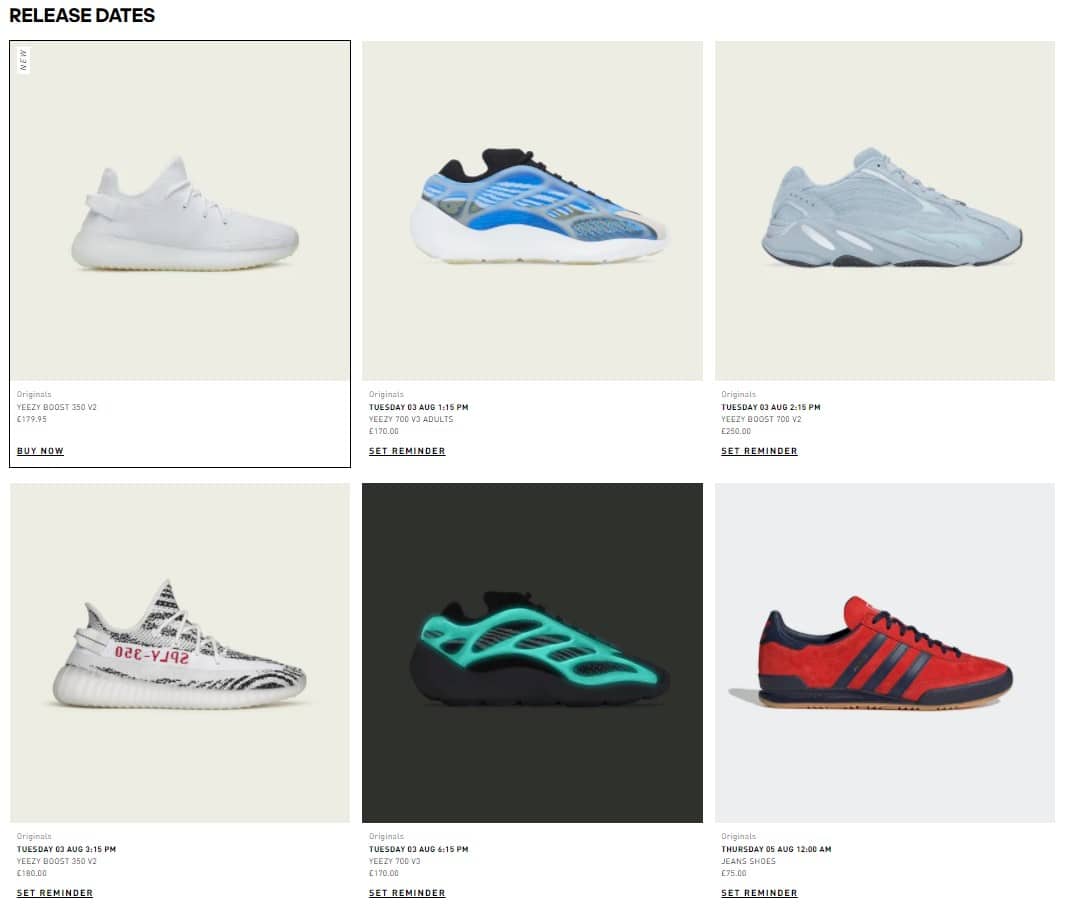This screenshot has height=916, width=1069.
Task: Select the grey Yeezy Boost 700 V2 image
Action: (885, 211)
